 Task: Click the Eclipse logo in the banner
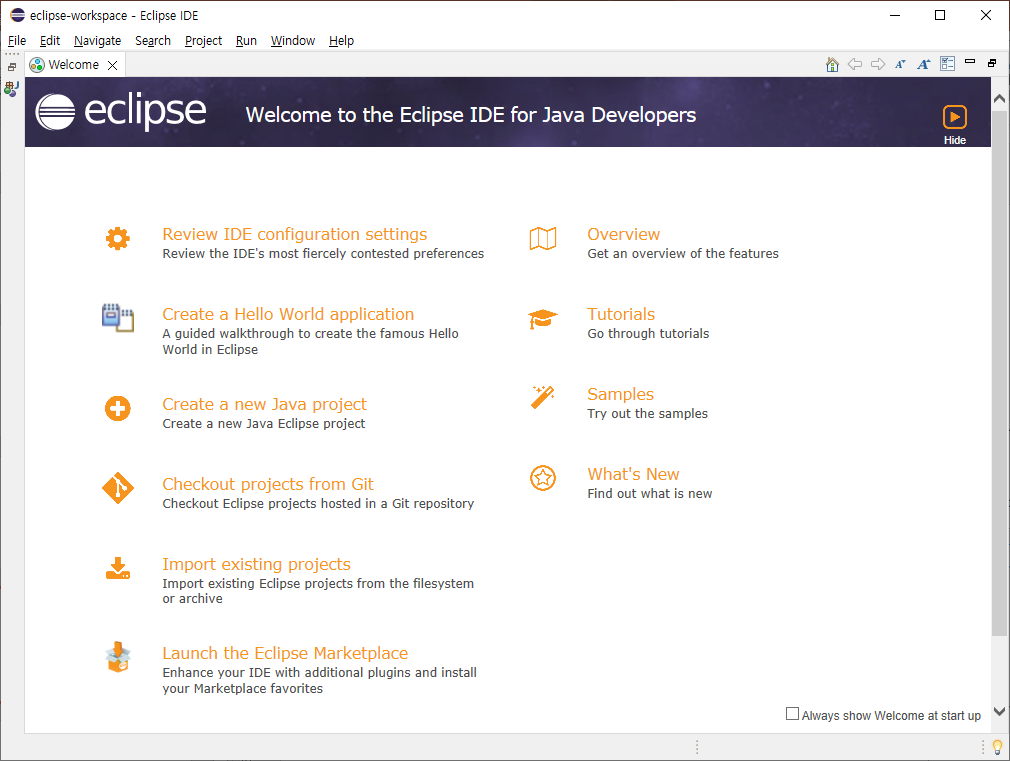121,111
